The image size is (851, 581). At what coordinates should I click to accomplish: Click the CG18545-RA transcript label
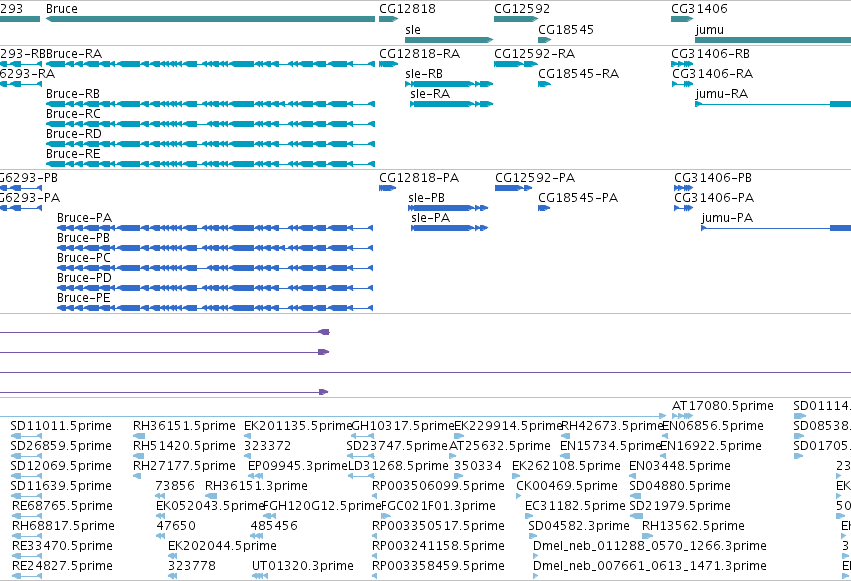click(x=579, y=74)
